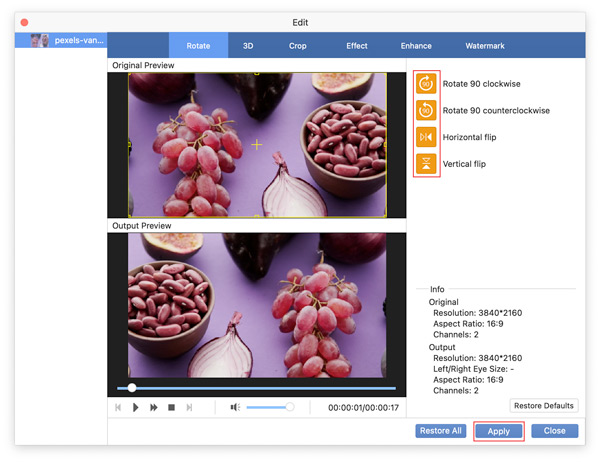Go to the Effect tab

[357, 46]
